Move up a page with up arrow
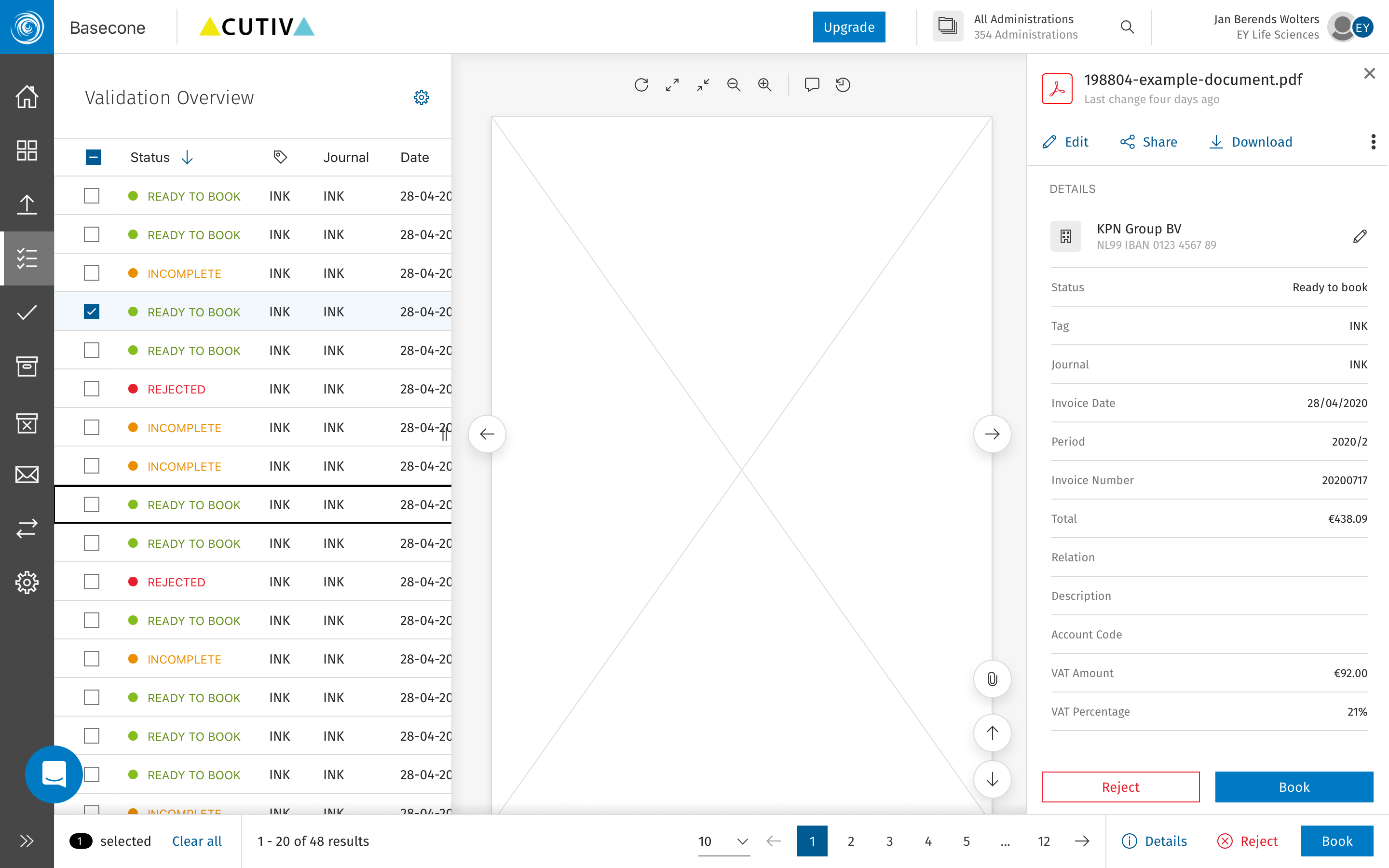Viewport: 1389px width, 868px height. pos(992,732)
